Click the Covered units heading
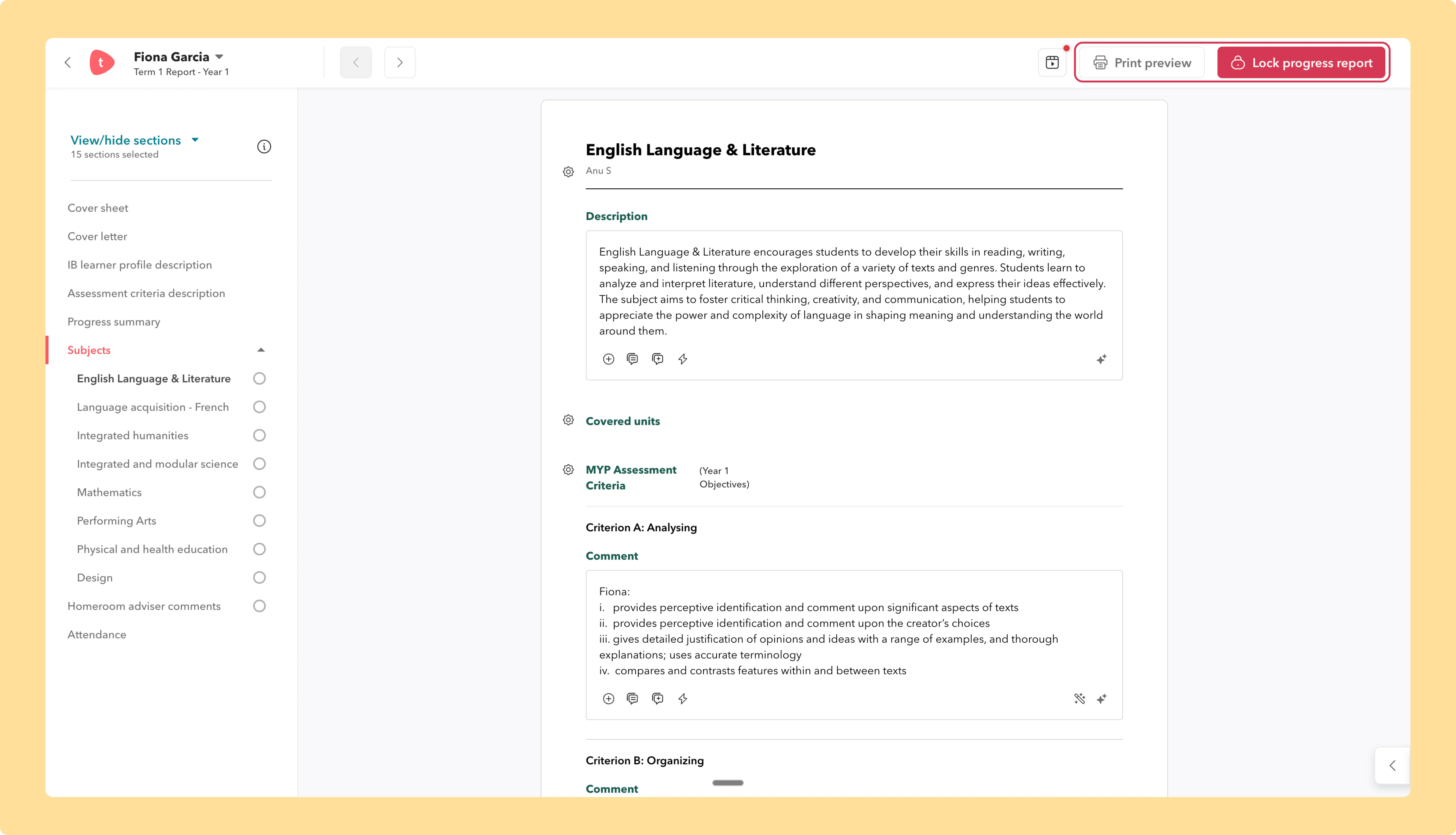 point(623,421)
